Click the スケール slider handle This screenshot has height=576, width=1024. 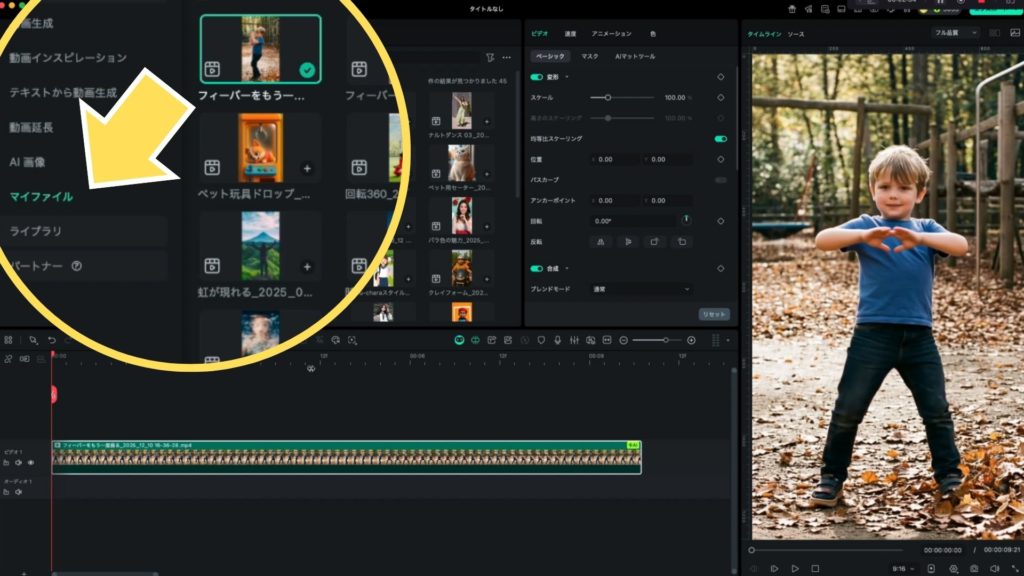pos(608,98)
